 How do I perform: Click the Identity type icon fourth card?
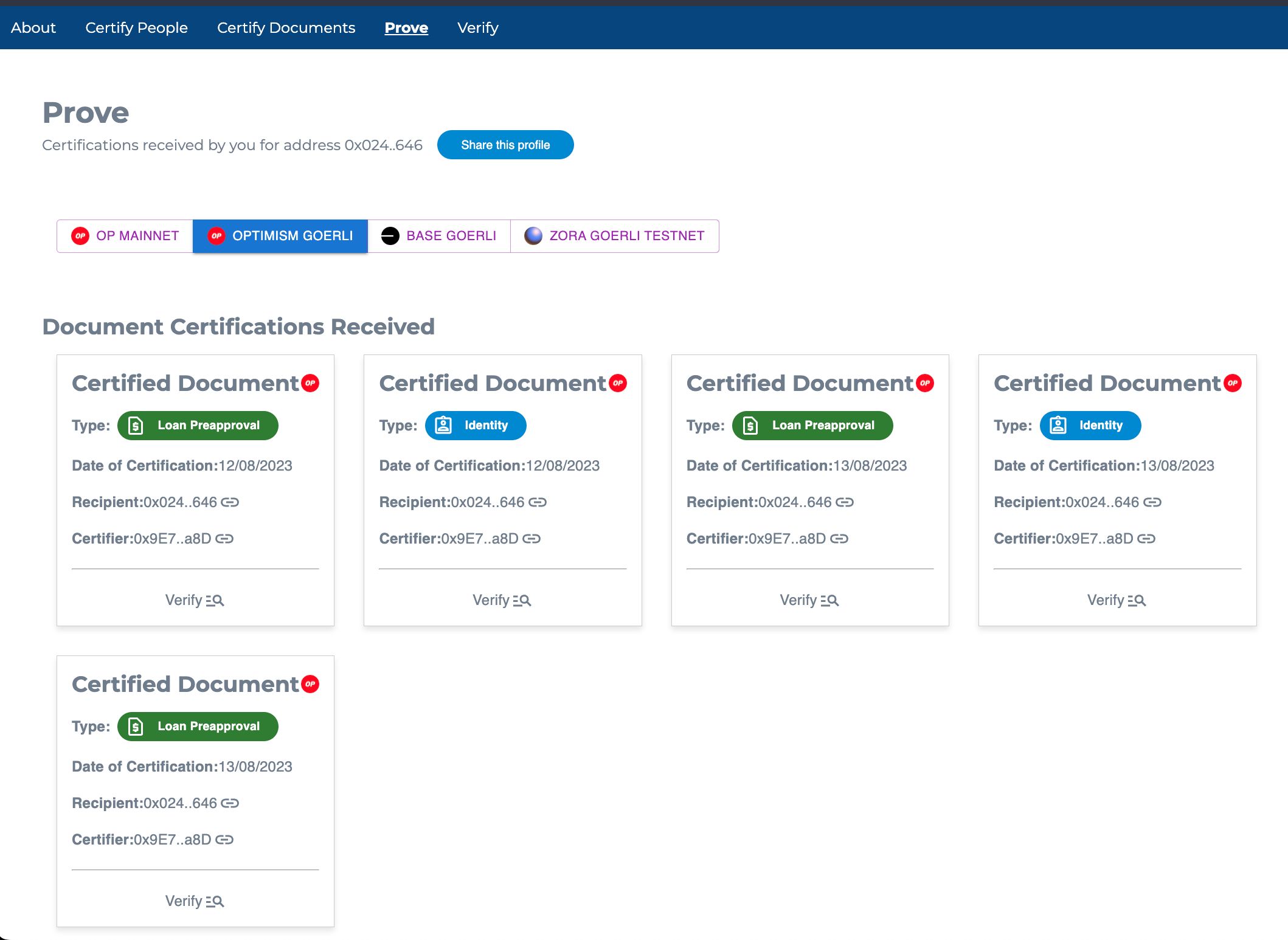click(x=1058, y=425)
